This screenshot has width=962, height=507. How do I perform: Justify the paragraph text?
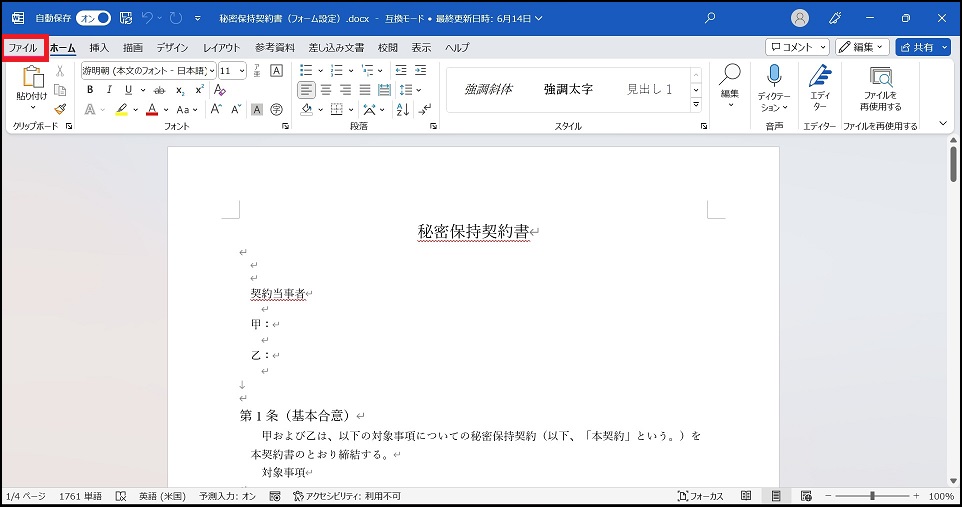point(365,90)
